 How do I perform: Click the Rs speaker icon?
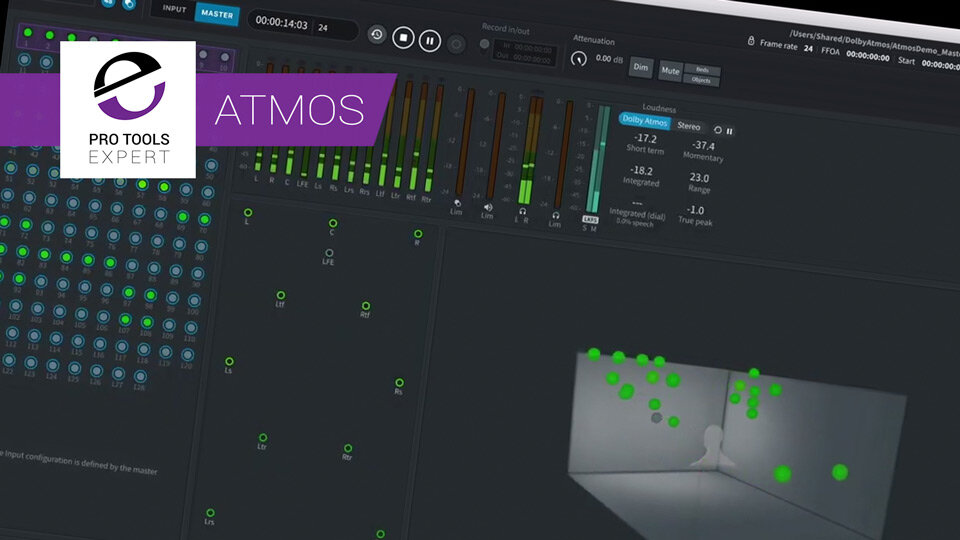pyautogui.click(x=399, y=382)
